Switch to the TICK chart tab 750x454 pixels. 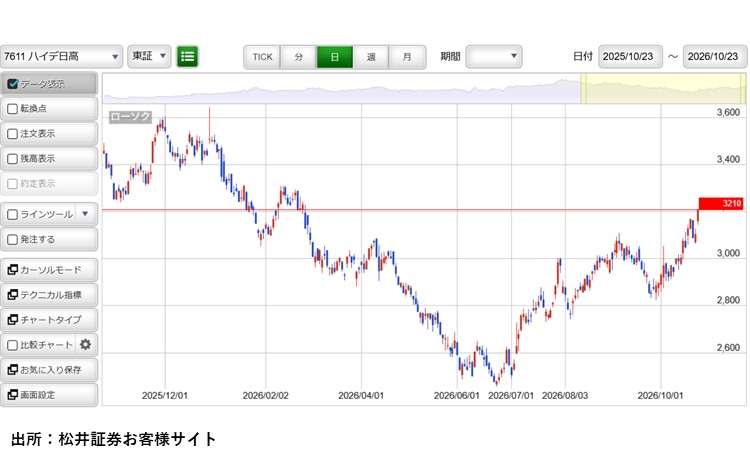coord(262,57)
